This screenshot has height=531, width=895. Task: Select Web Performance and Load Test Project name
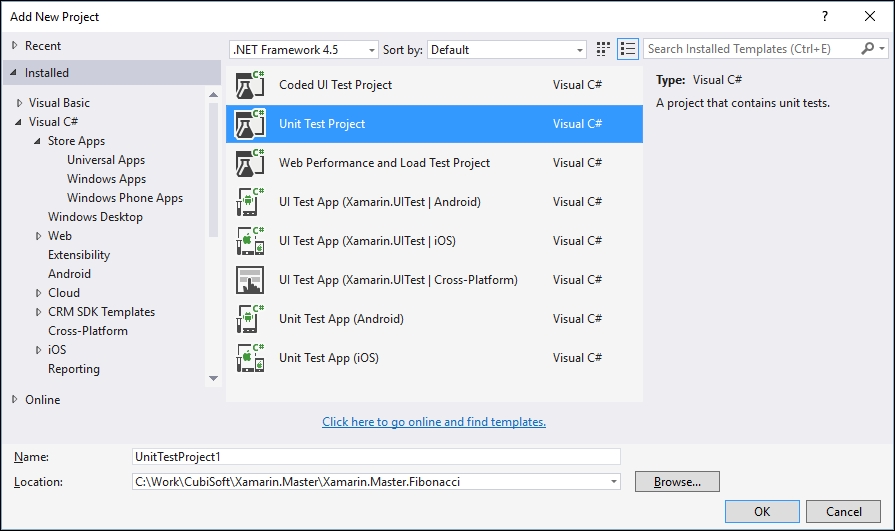click(x=385, y=163)
